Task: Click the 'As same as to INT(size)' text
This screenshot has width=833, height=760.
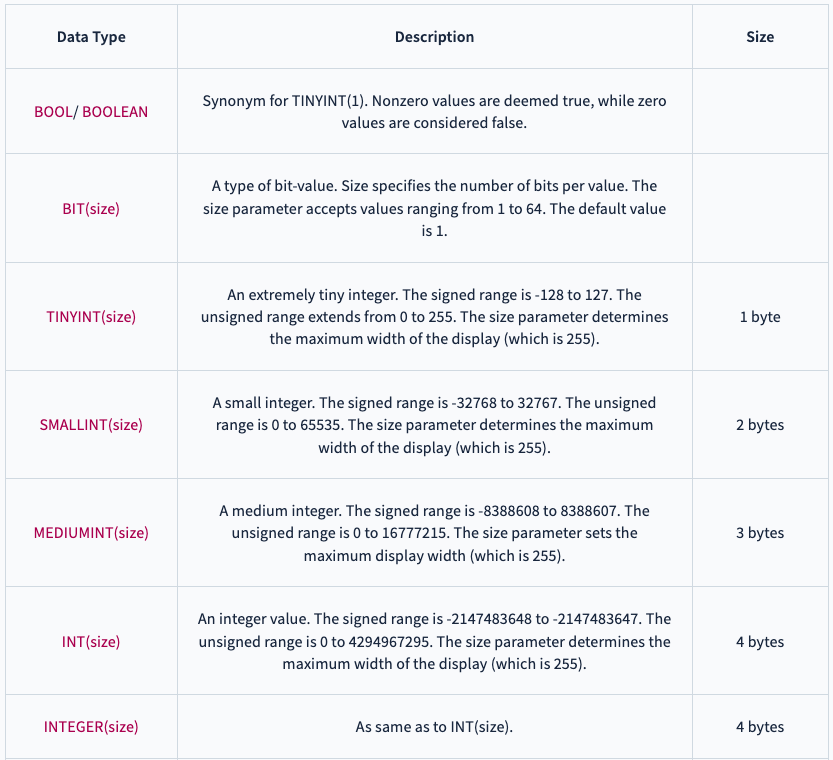Action: point(435,727)
